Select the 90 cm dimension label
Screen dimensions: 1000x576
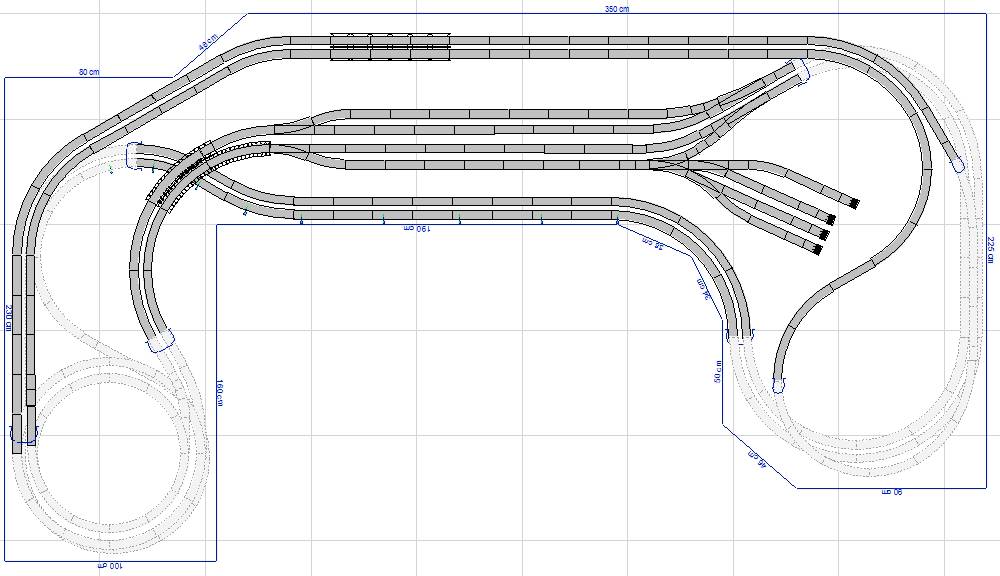tap(892, 492)
